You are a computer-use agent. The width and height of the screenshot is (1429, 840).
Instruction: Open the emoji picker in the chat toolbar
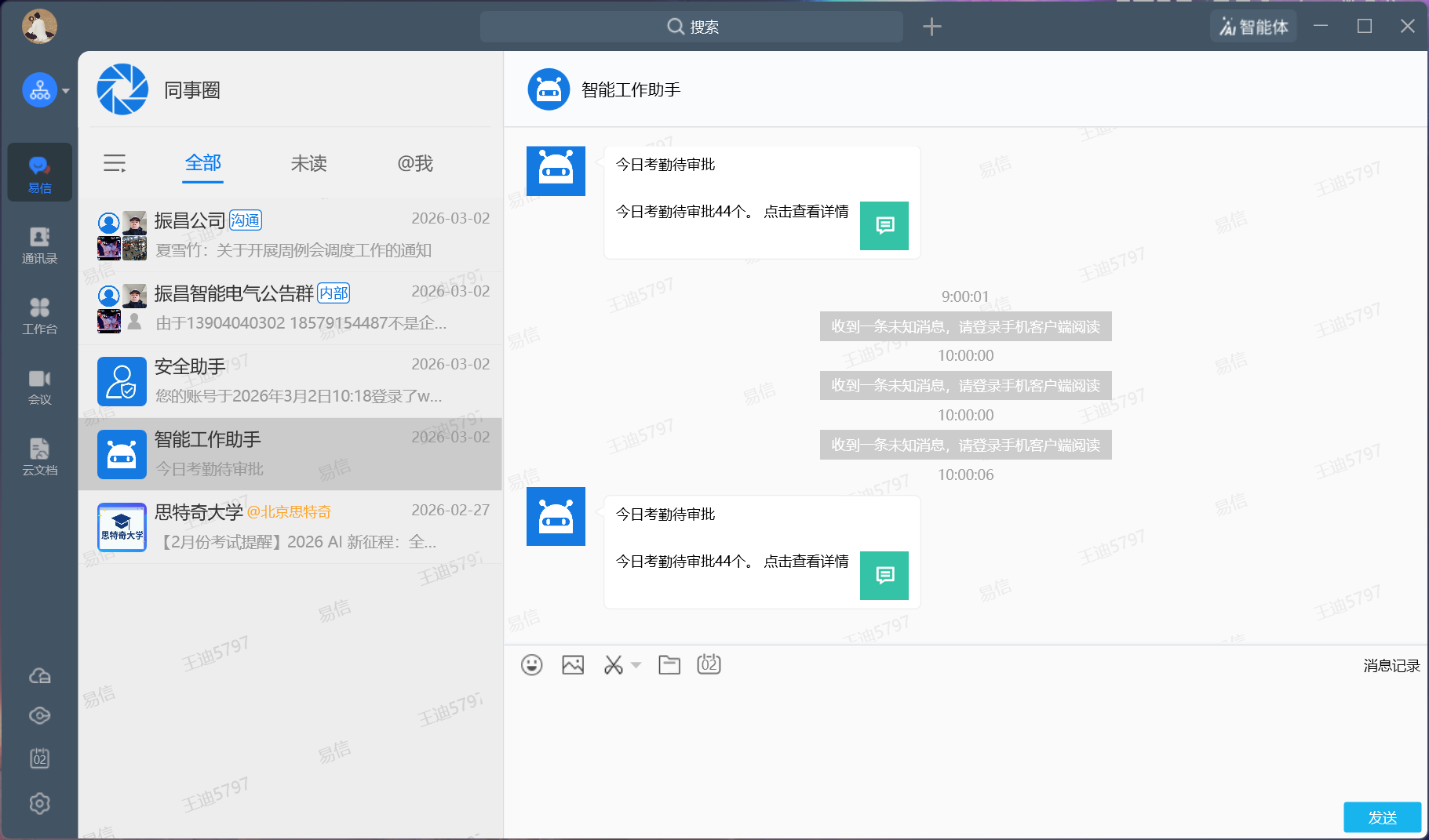(532, 664)
